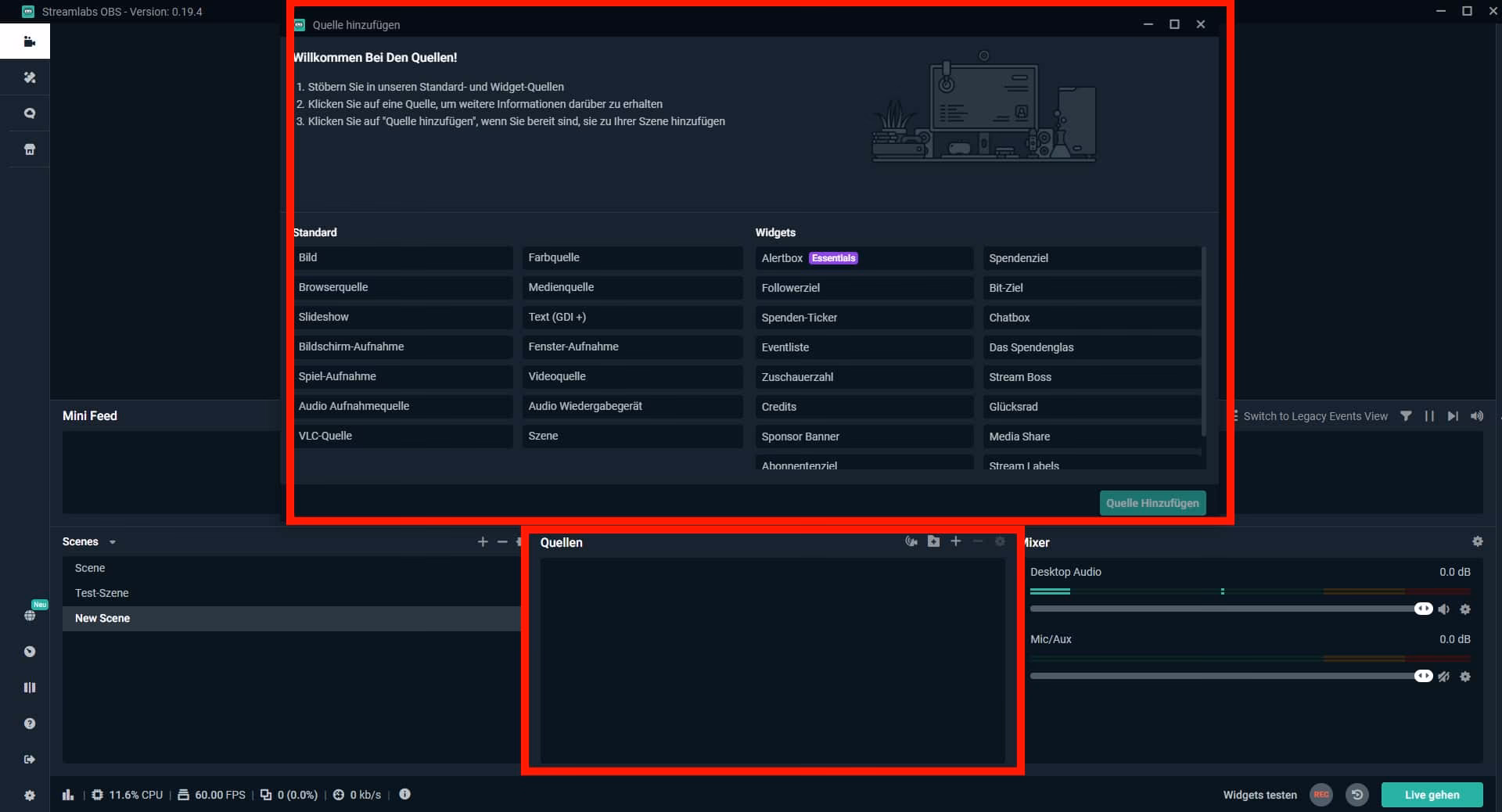Click the Quelle Hinzufügen button
This screenshot has width=1502, height=812.
(x=1152, y=503)
